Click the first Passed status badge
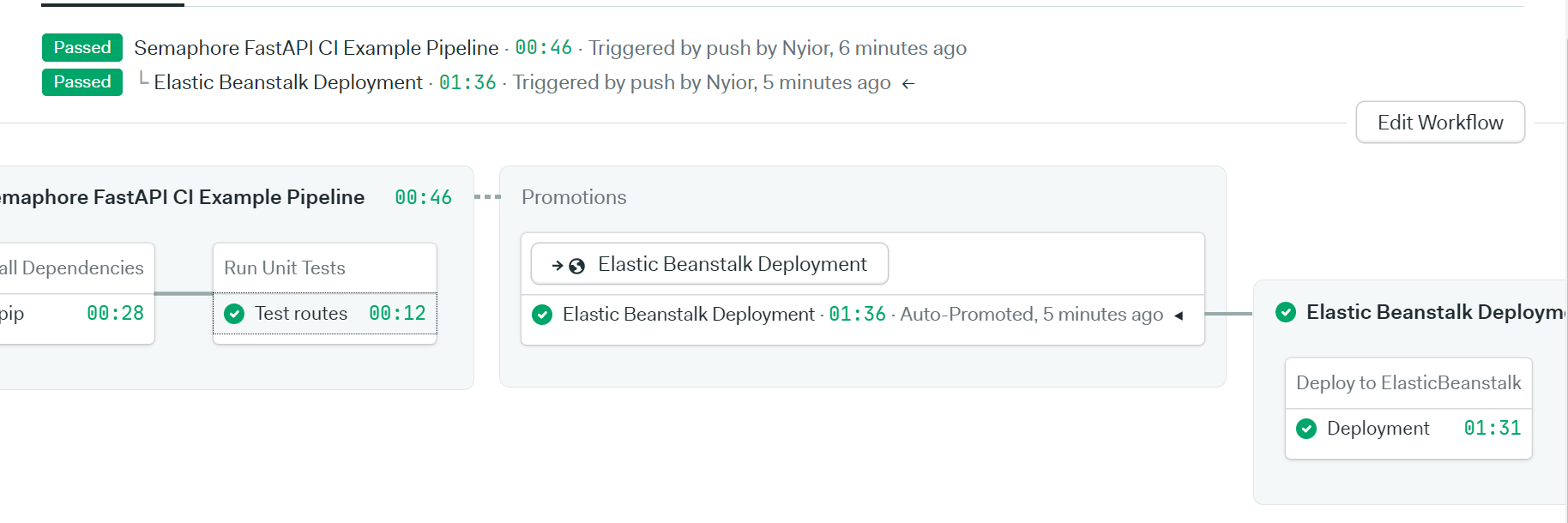 [x=82, y=48]
